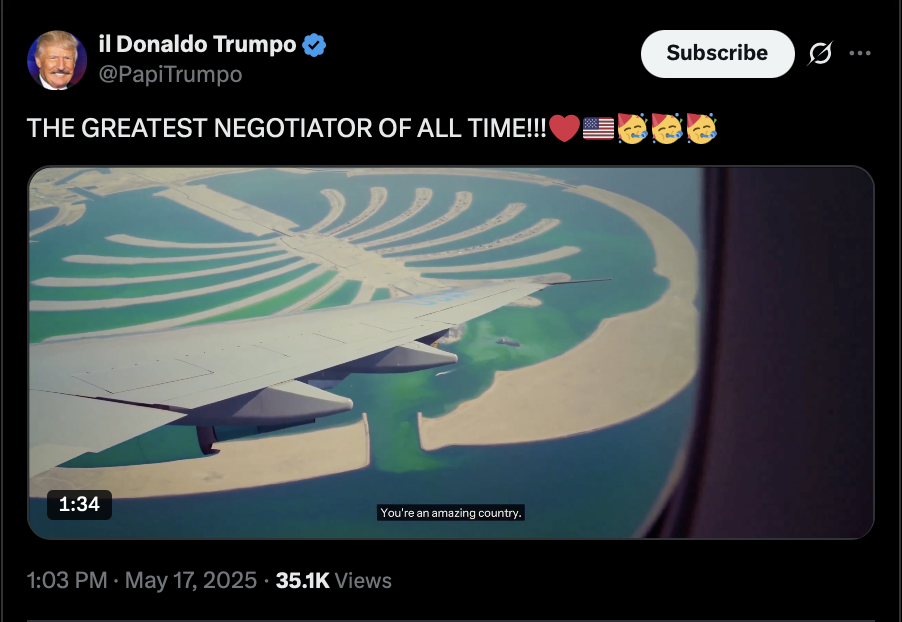Play the Palm island video
The height and width of the screenshot is (622, 902).
coord(451,352)
